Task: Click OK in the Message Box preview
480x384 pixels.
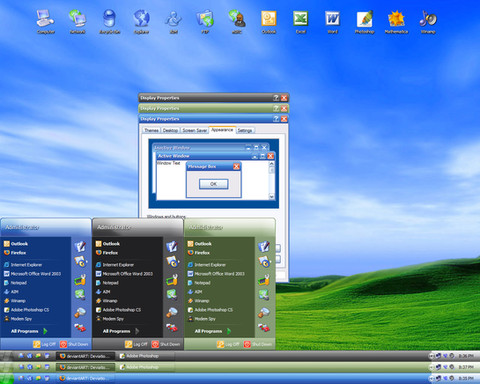Action: [214, 184]
